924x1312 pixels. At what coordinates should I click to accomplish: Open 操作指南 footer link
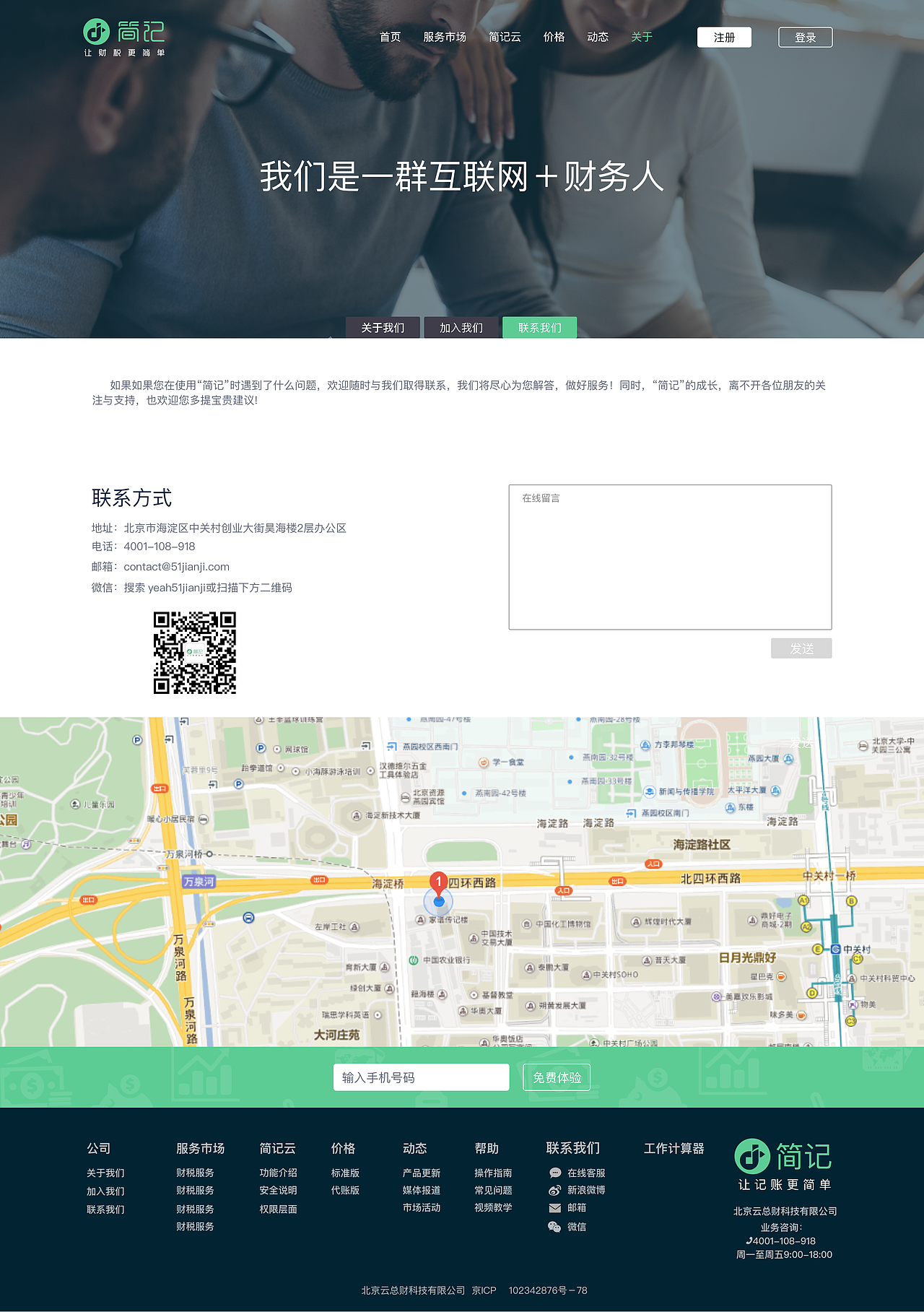click(x=493, y=1173)
